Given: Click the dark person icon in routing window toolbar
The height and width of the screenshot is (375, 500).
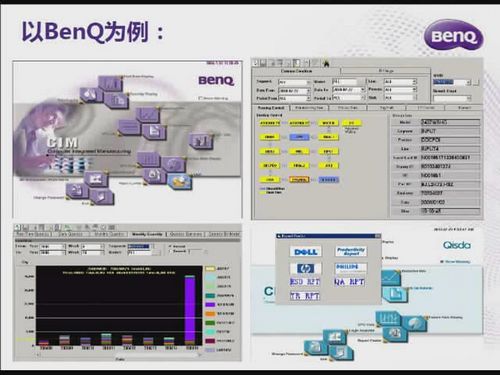Looking at the screenshot, I should click(x=326, y=63).
